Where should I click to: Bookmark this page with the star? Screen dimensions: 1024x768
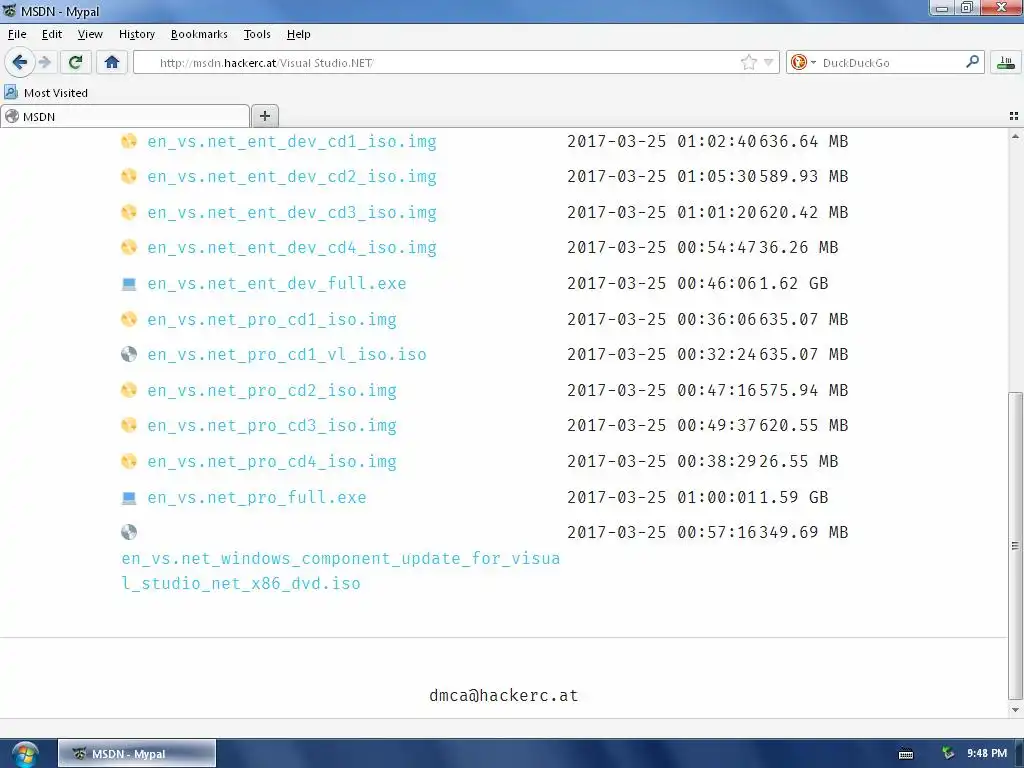[x=748, y=62]
